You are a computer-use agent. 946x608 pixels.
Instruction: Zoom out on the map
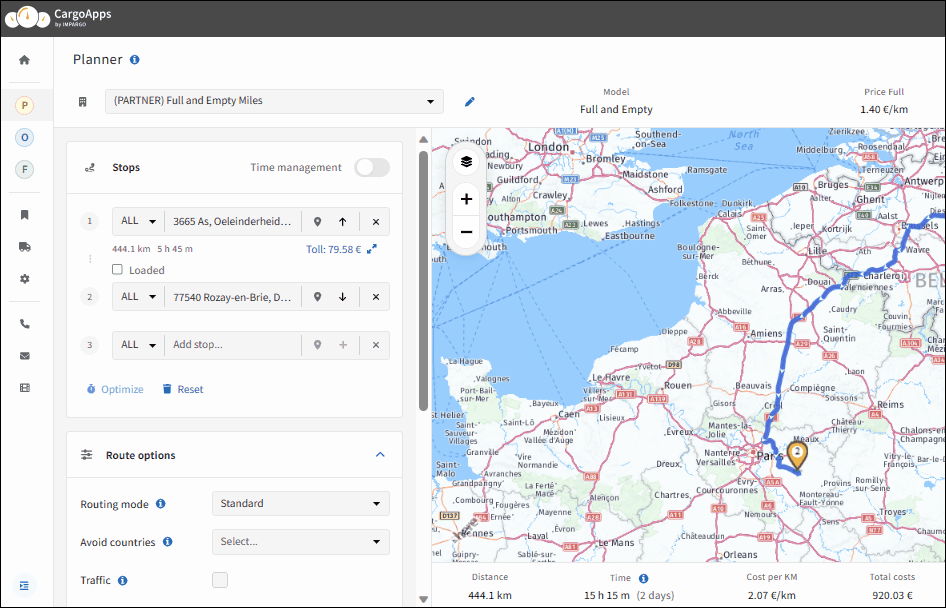(x=466, y=232)
